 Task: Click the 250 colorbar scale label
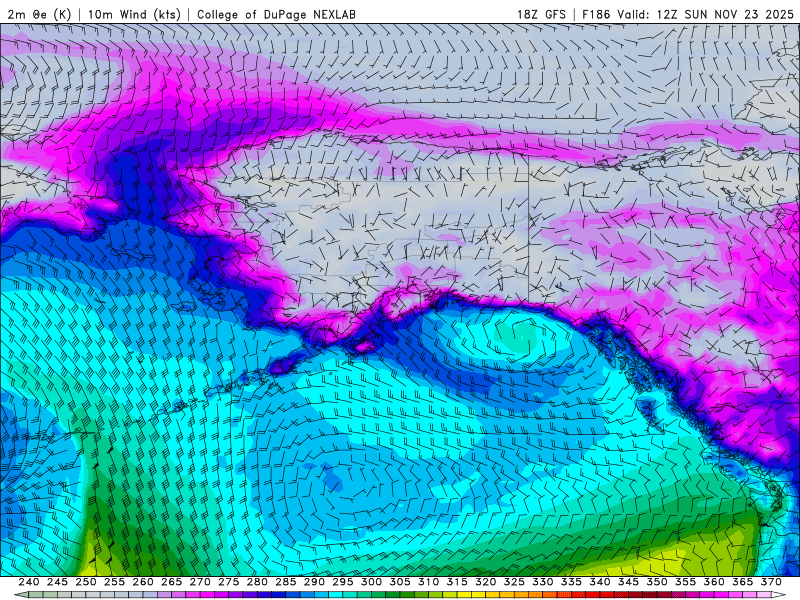pos(86,582)
